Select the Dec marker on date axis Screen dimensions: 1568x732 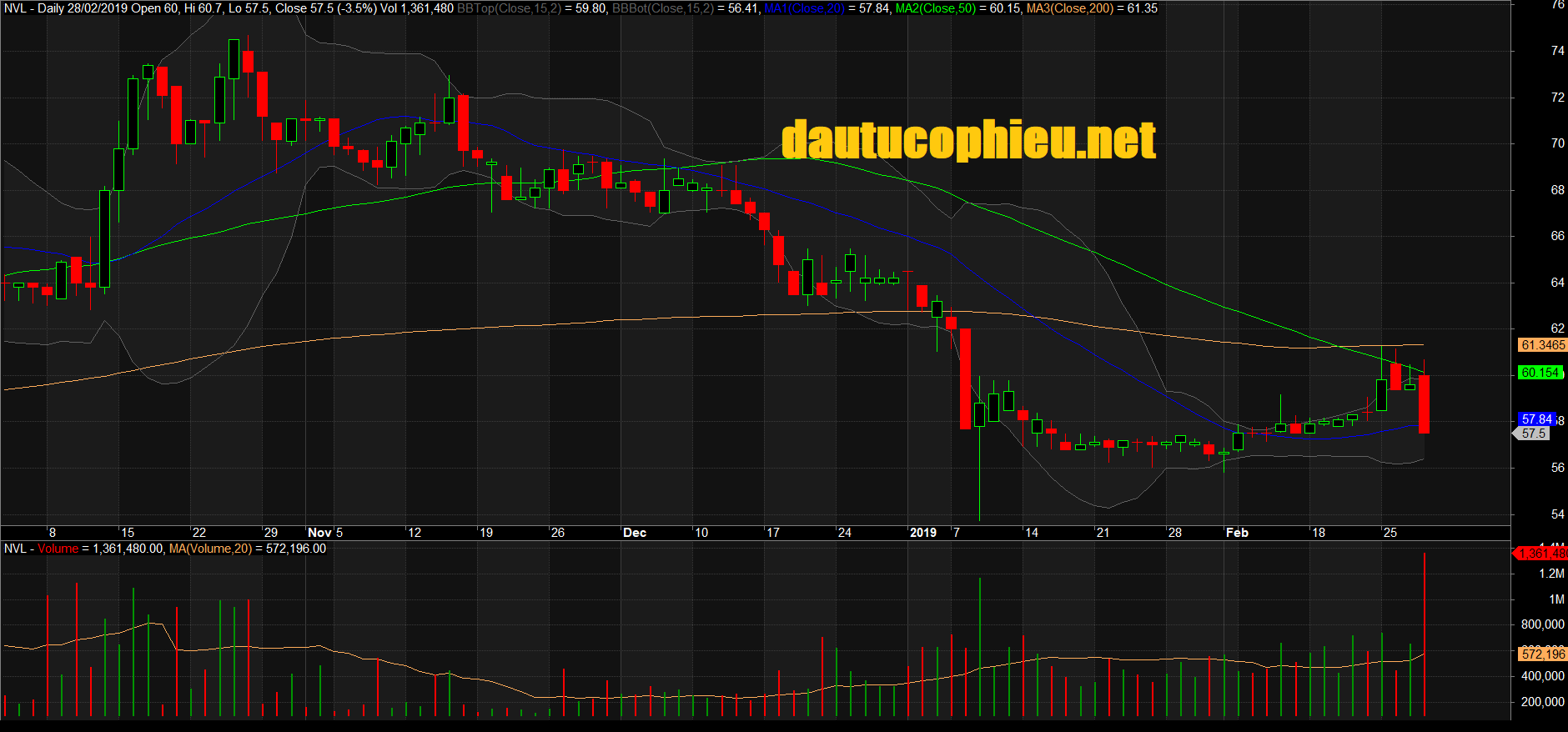click(635, 533)
